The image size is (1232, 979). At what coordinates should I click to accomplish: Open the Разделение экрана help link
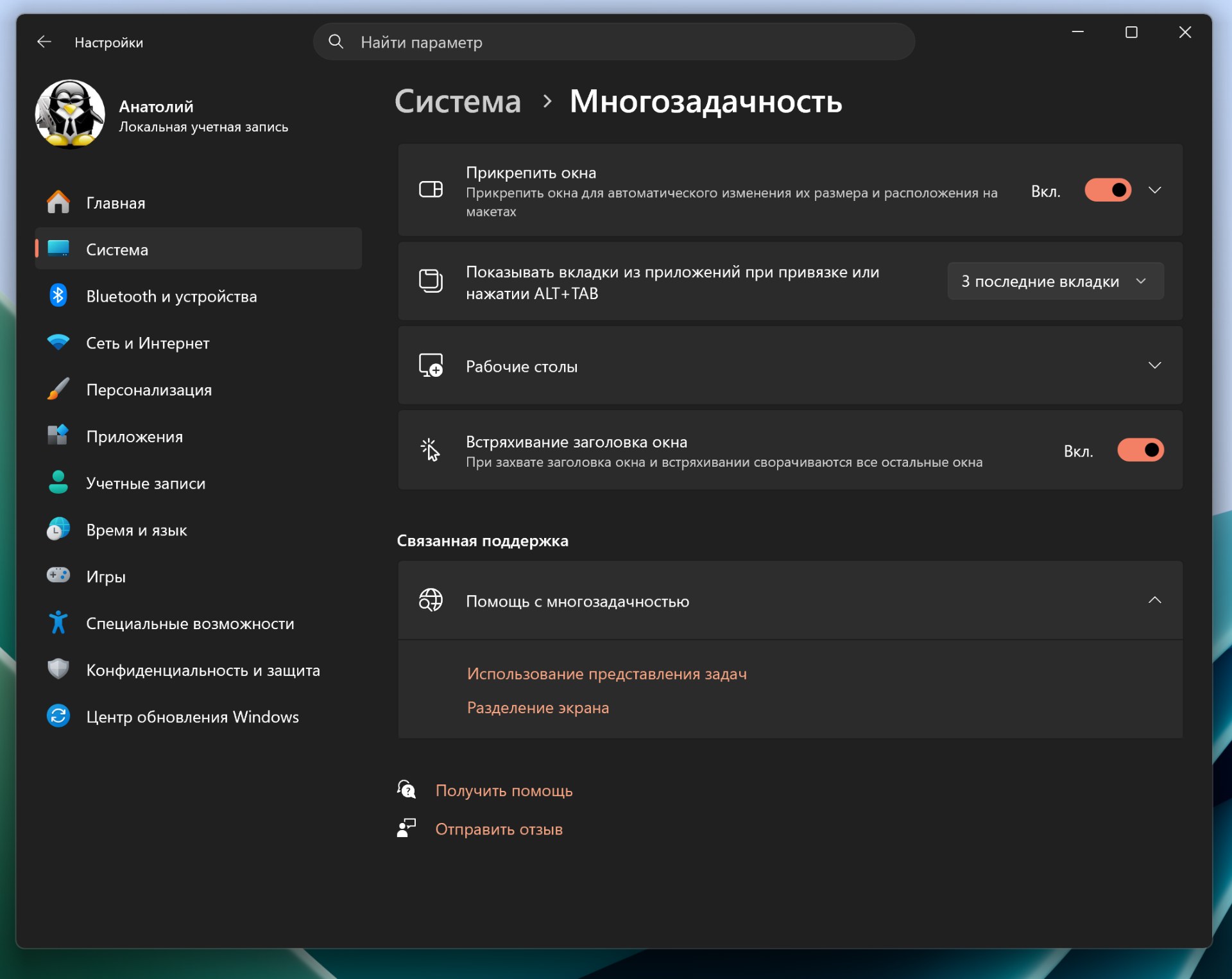[x=538, y=707]
